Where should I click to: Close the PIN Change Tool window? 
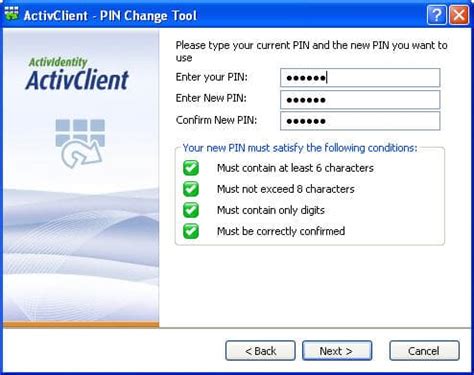[x=459, y=15]
